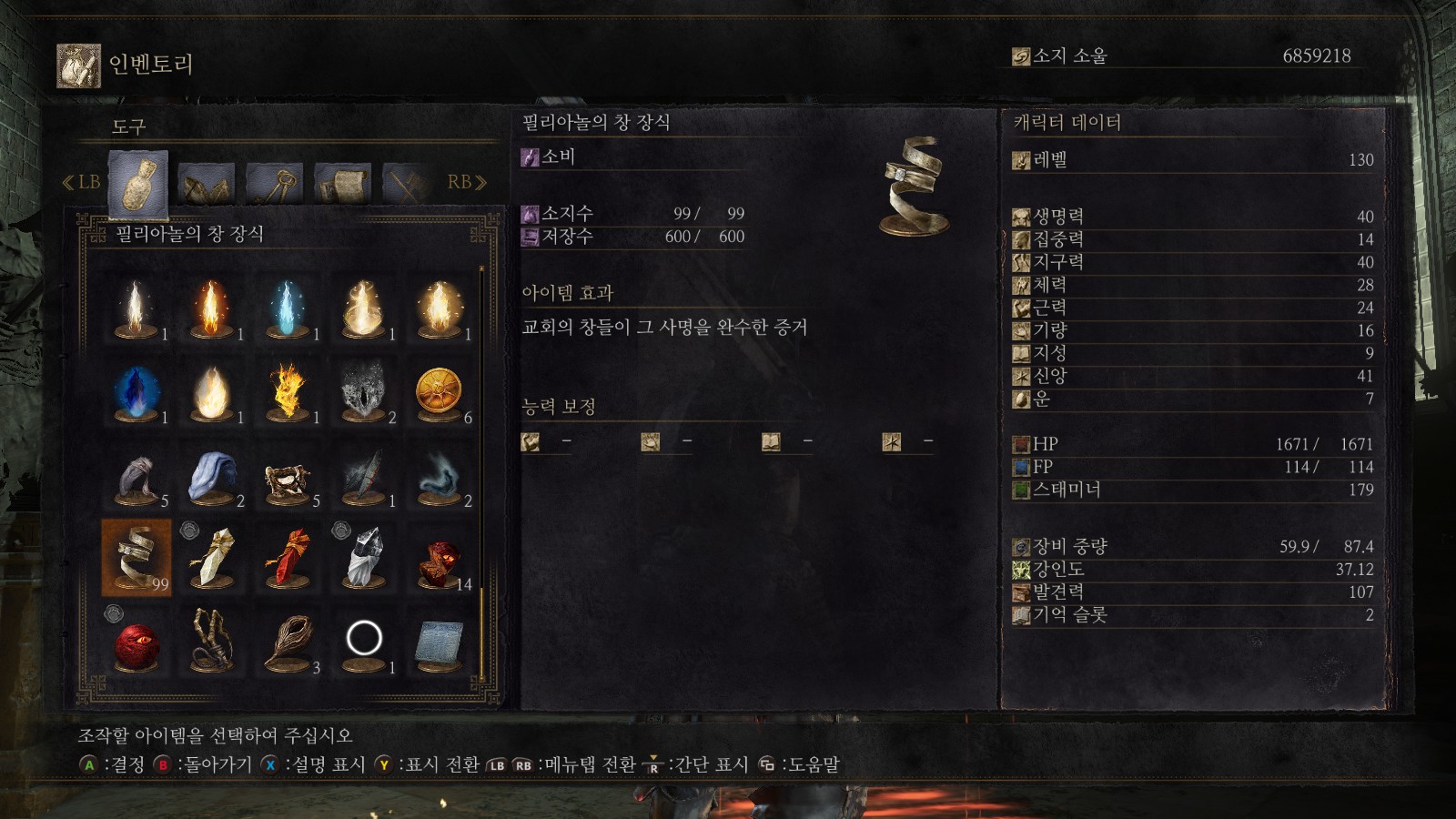Screen dimensions: 1456x819
Task: Click the B go back prompt
Action: (x=202, y=764)
